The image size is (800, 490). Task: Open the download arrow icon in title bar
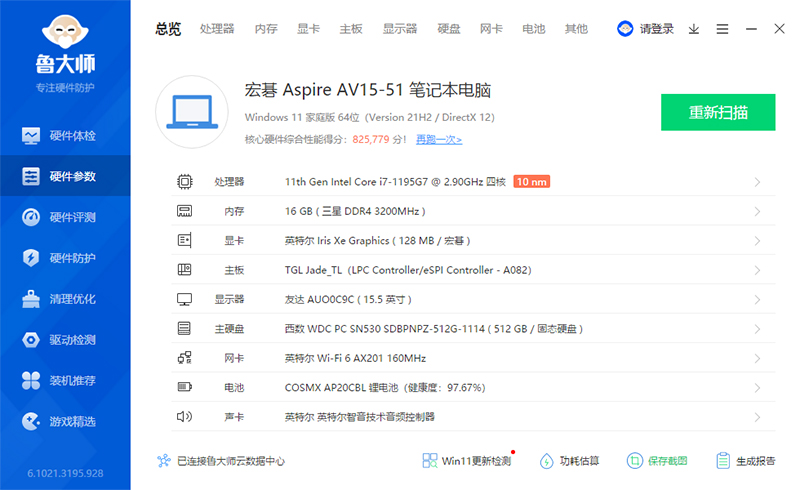(694, 29)
